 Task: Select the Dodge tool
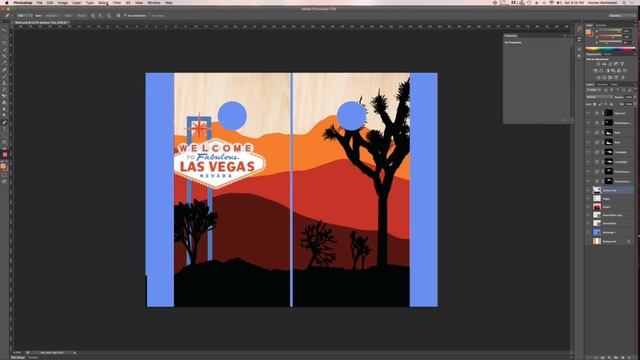5,115
